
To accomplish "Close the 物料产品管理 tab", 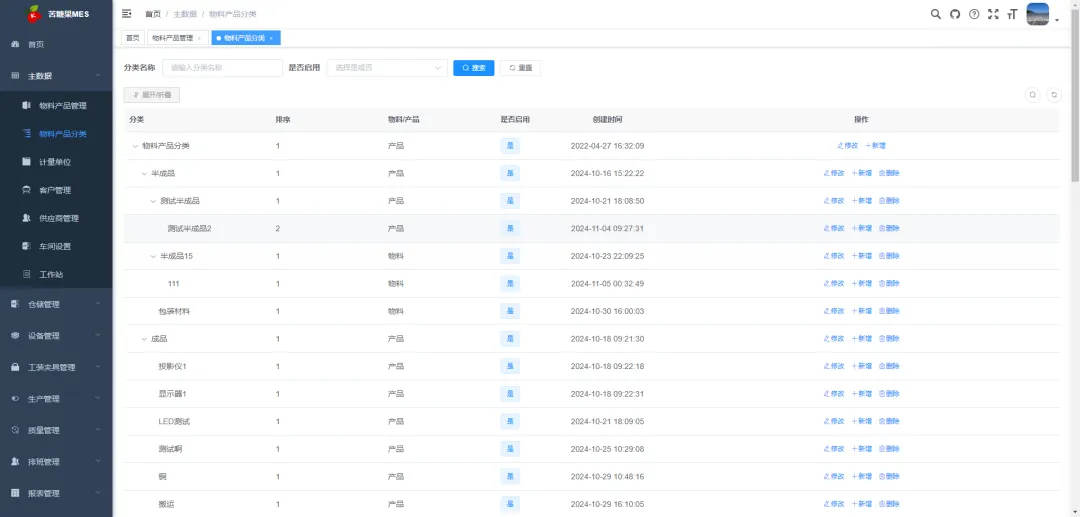I will pos(199,38).
